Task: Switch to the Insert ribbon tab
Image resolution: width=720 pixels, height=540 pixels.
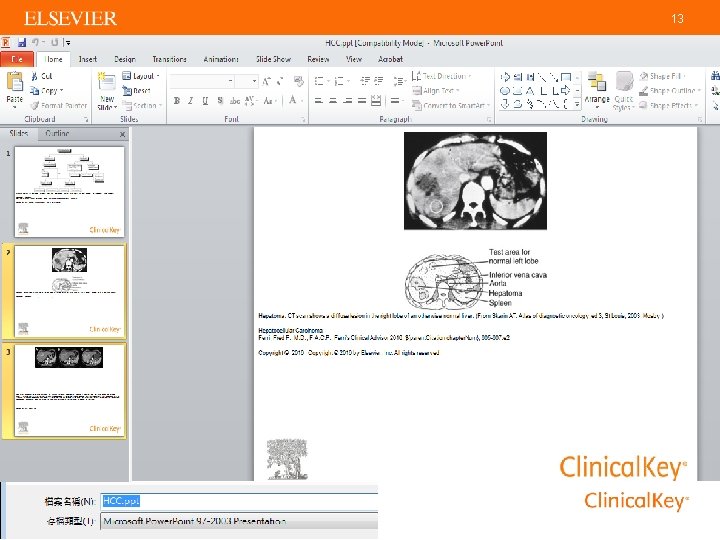Action: coord(88,59)
